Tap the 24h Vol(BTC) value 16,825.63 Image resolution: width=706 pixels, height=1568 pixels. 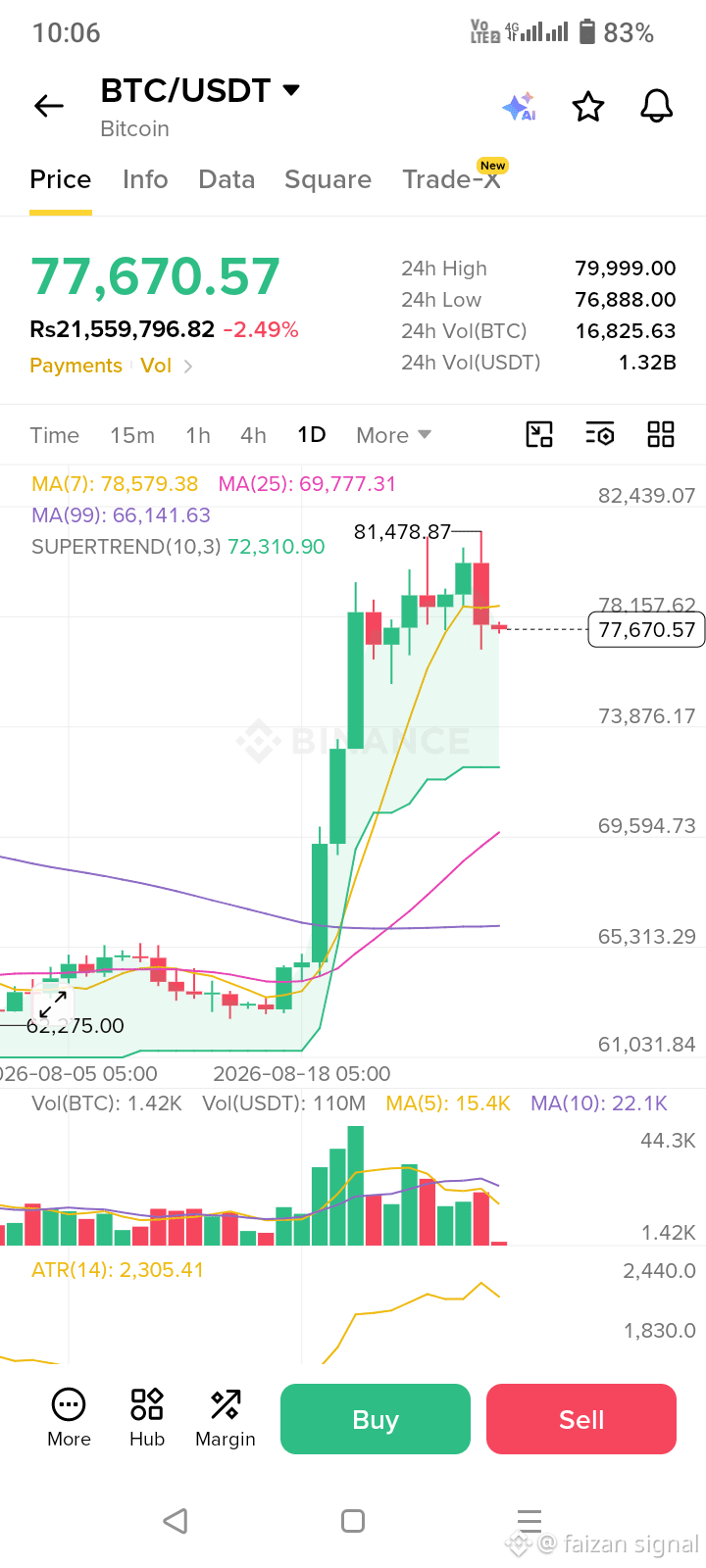click(626, 331)
